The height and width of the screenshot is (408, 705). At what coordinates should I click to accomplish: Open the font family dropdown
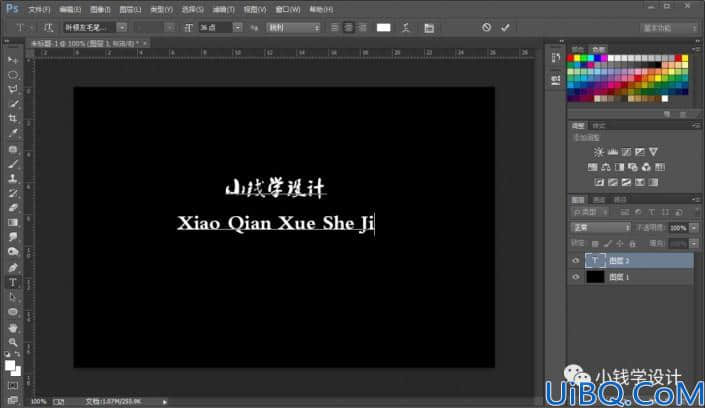click(x=122, y=28)
